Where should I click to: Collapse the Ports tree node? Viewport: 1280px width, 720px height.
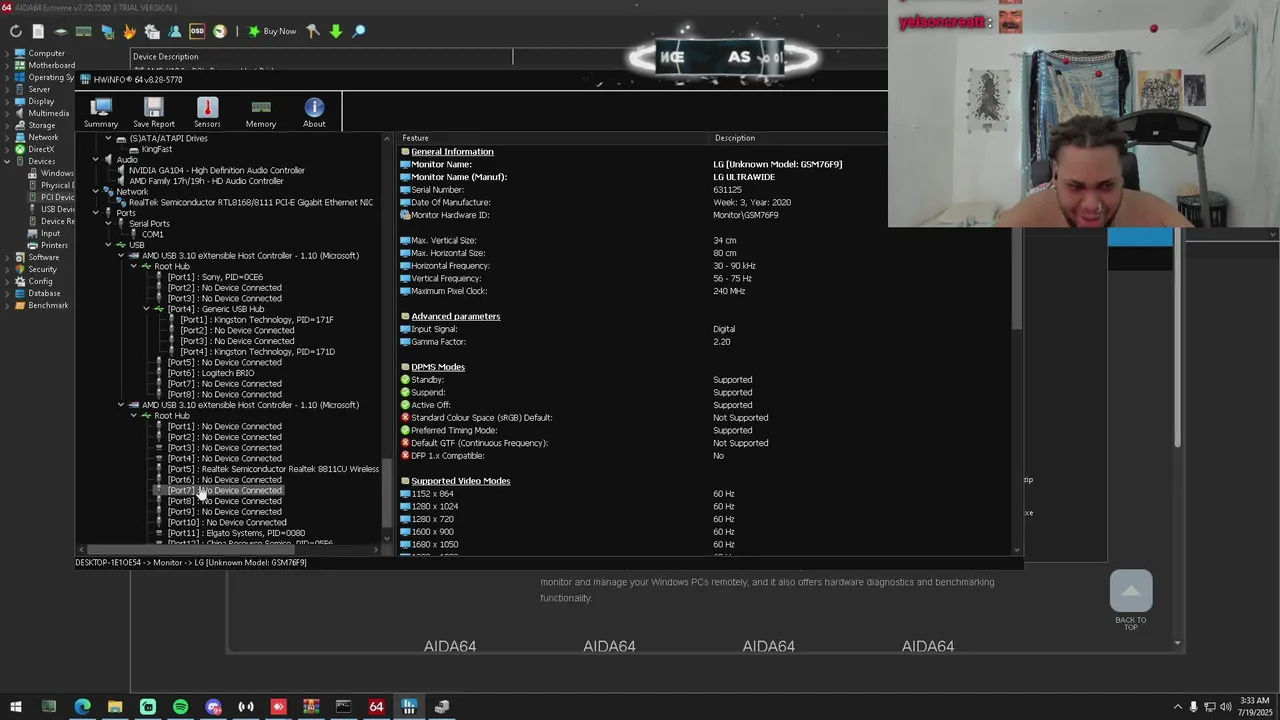(x=95, y=213)
